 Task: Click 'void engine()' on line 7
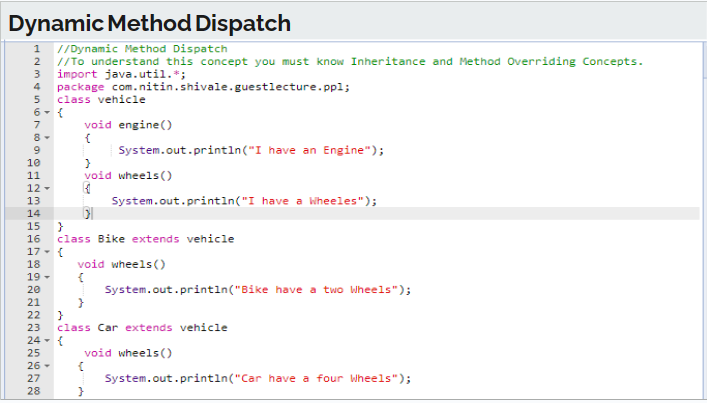point(128,125)
